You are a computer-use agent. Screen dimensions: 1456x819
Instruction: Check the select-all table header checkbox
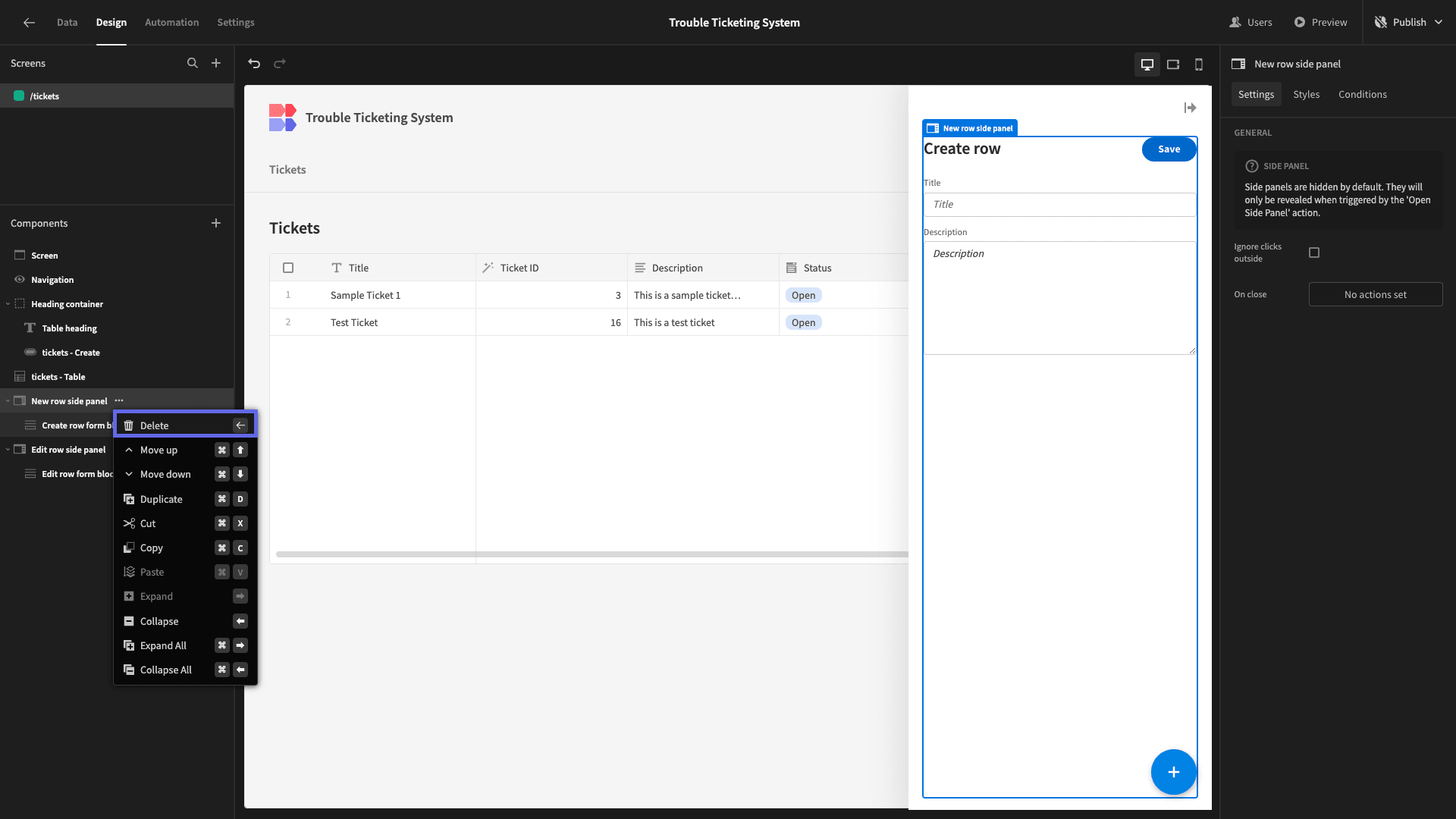288,268
